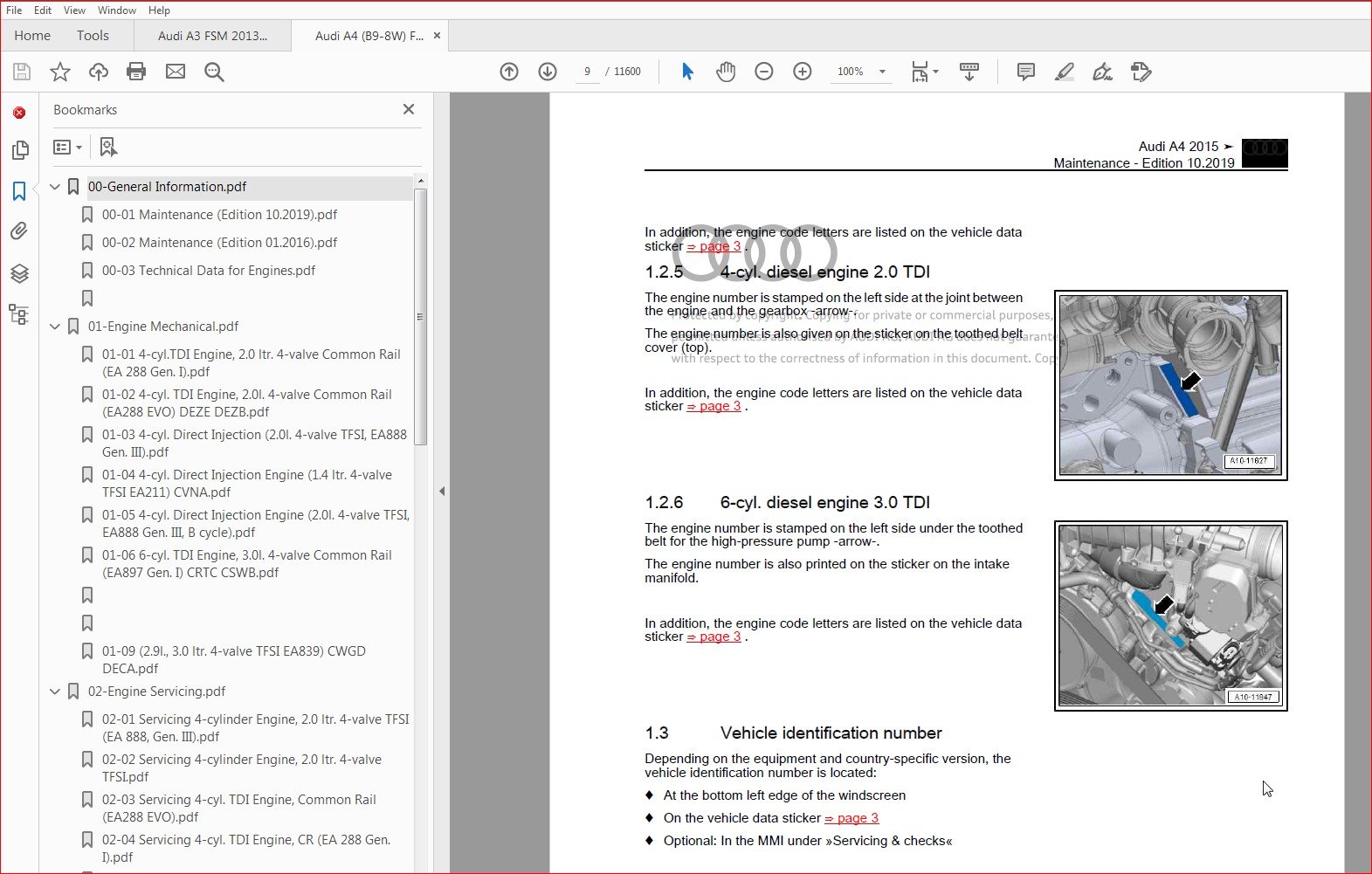
Task: Print the document using the printer icon
Action: pyautogui.click(x=136, y=72)
